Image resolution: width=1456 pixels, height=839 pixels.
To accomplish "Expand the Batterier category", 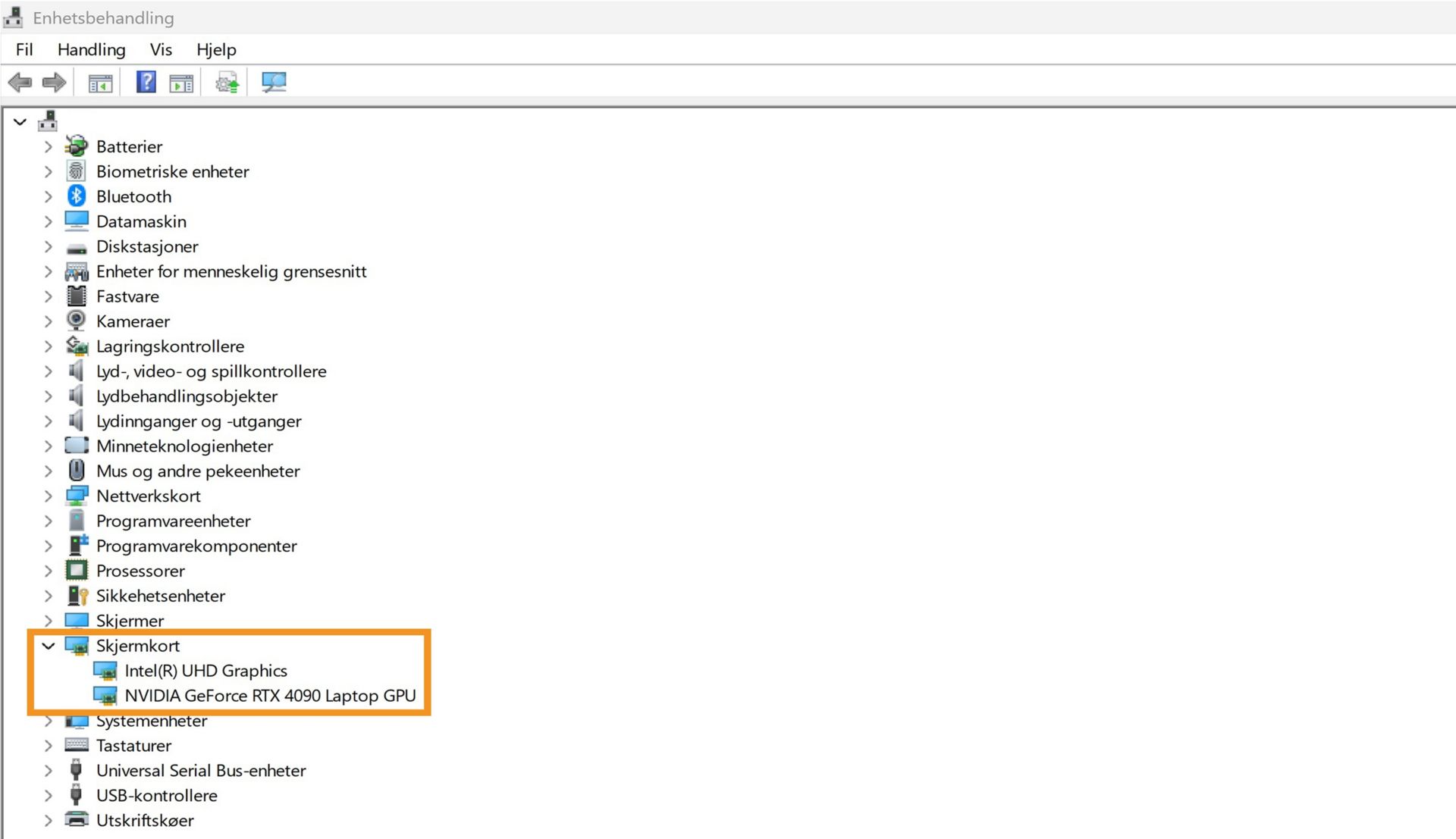I will (49, 147).
